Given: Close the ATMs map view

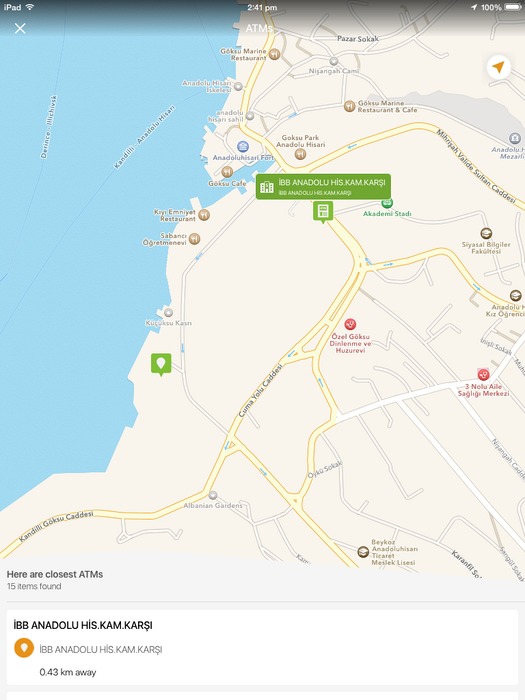Looking at the screenshot, I should coord(20,29).
